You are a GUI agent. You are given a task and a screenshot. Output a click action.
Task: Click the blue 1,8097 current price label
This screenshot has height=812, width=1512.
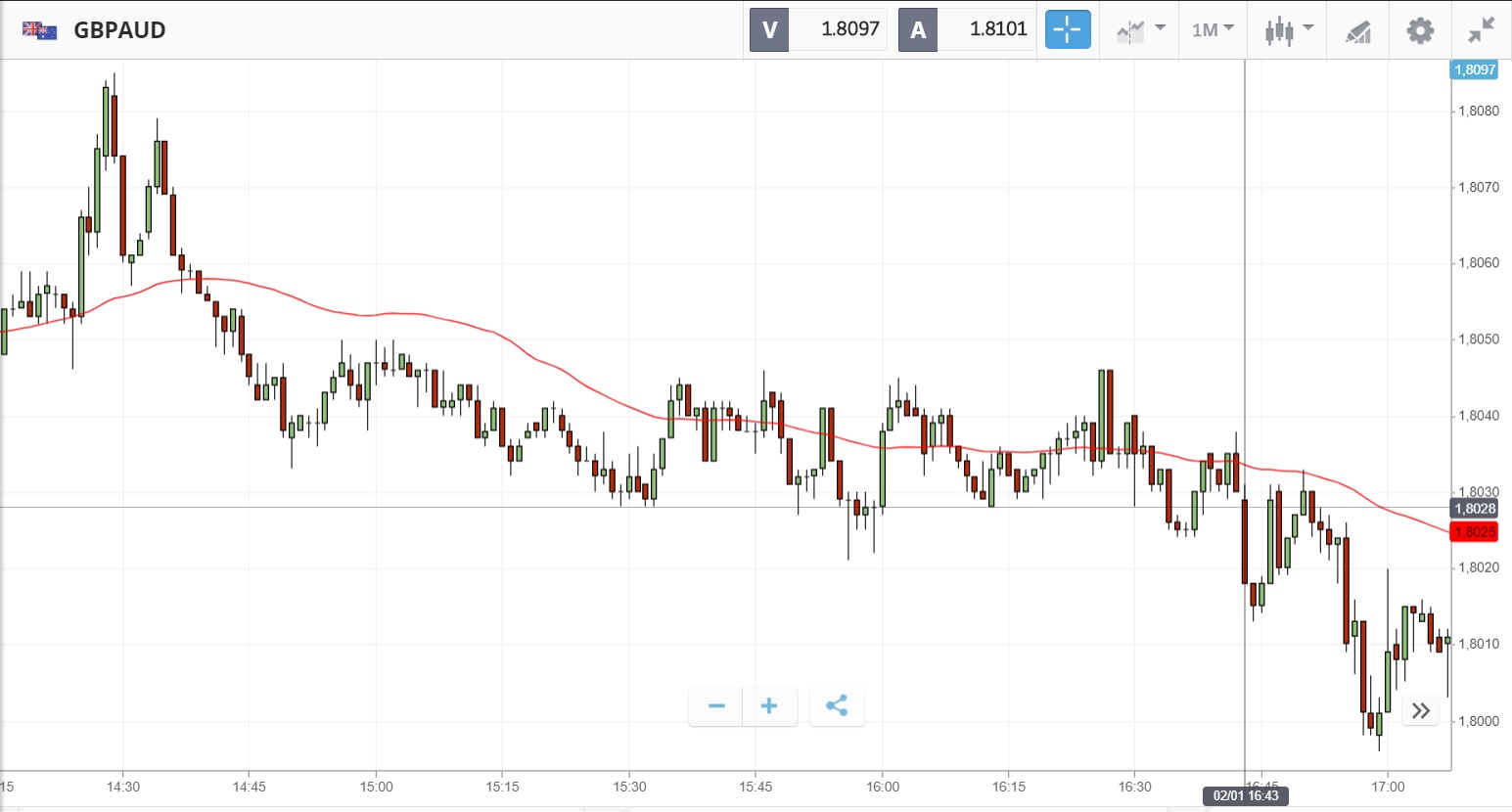click(x=1475, y=69)
